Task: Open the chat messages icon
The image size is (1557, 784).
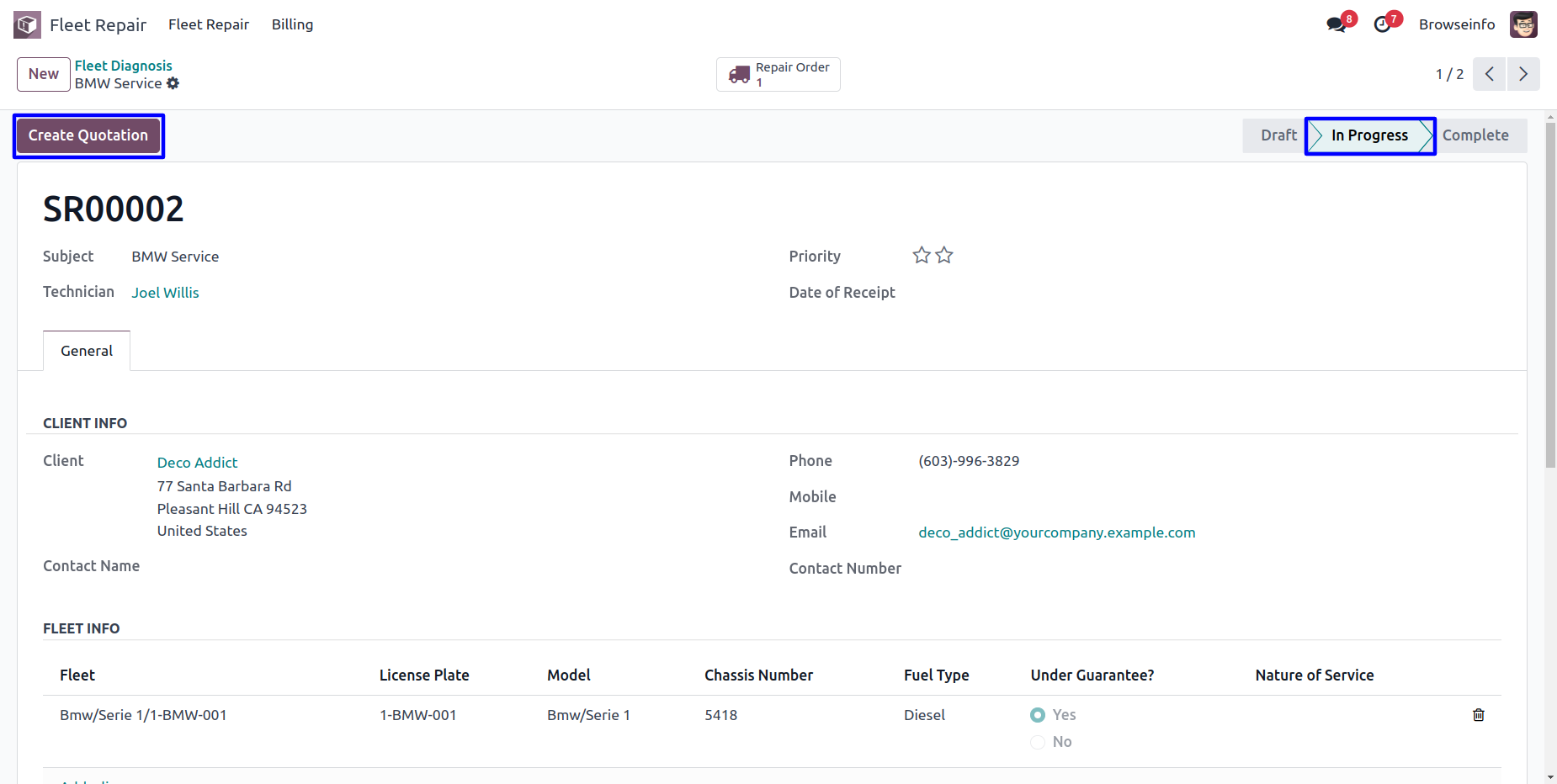Action: point(1336,24)
